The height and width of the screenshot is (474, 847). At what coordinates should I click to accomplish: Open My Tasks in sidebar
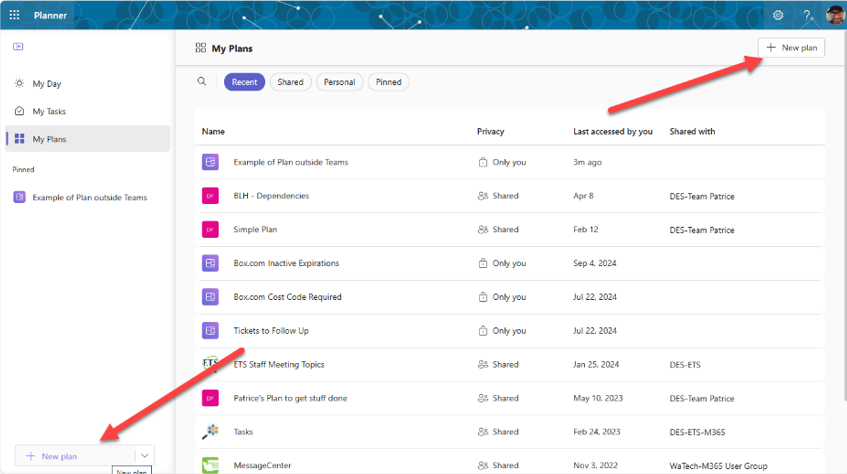coord(88,111)
